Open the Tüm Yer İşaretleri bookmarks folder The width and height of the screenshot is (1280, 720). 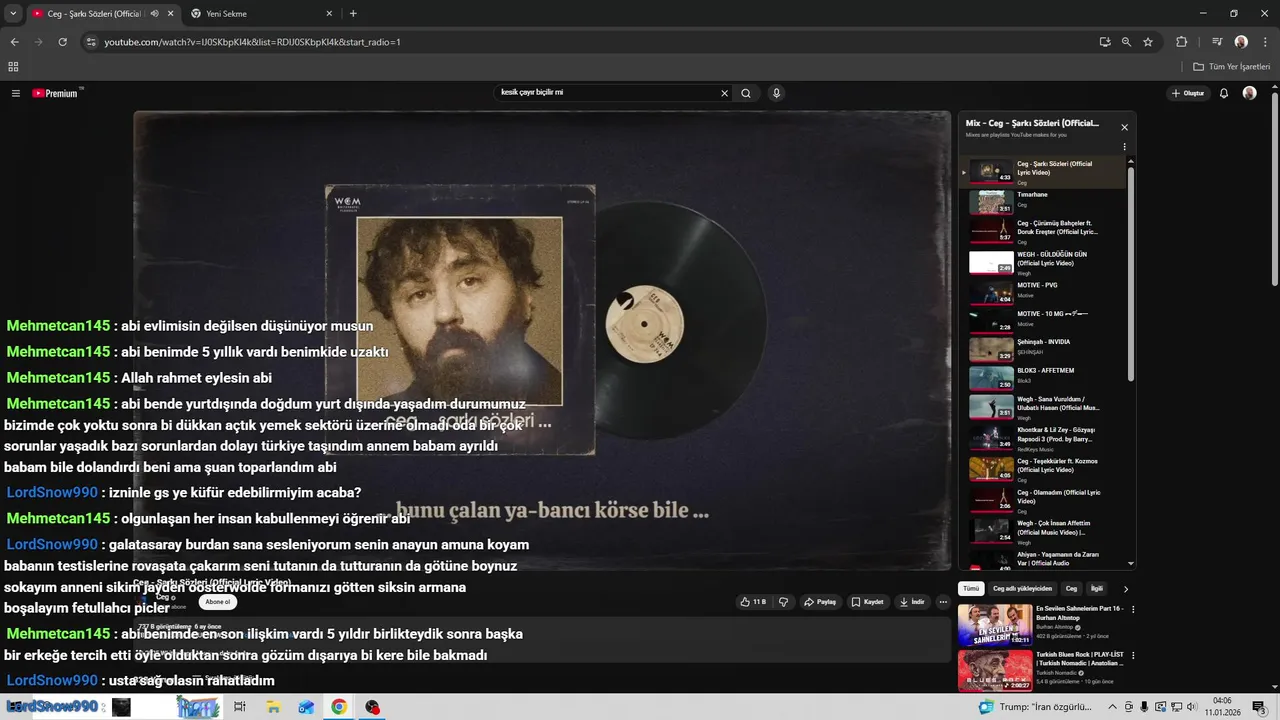(1233, 67)
